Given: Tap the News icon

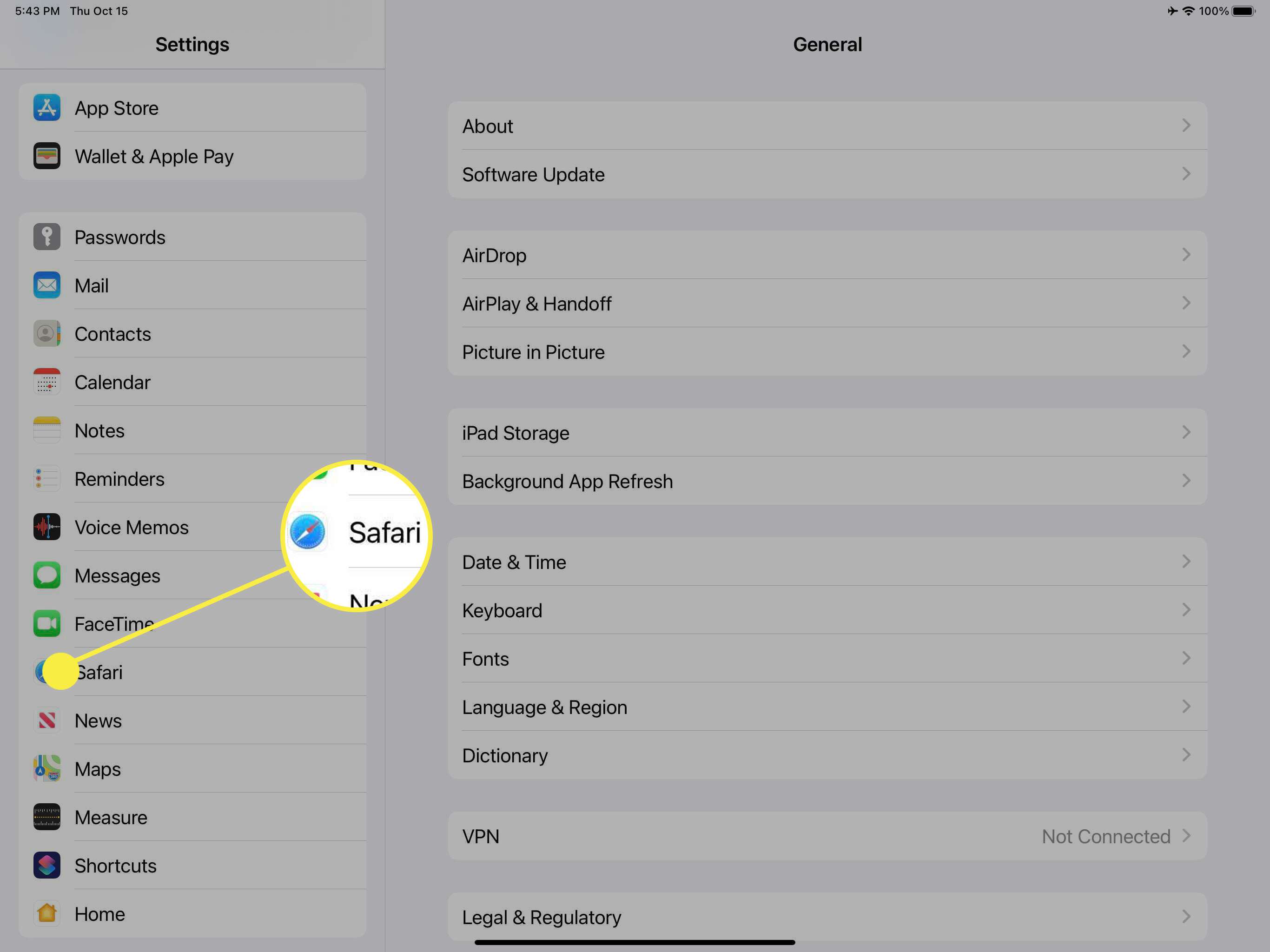Looking at the screenshot, I should coord(46,720).
